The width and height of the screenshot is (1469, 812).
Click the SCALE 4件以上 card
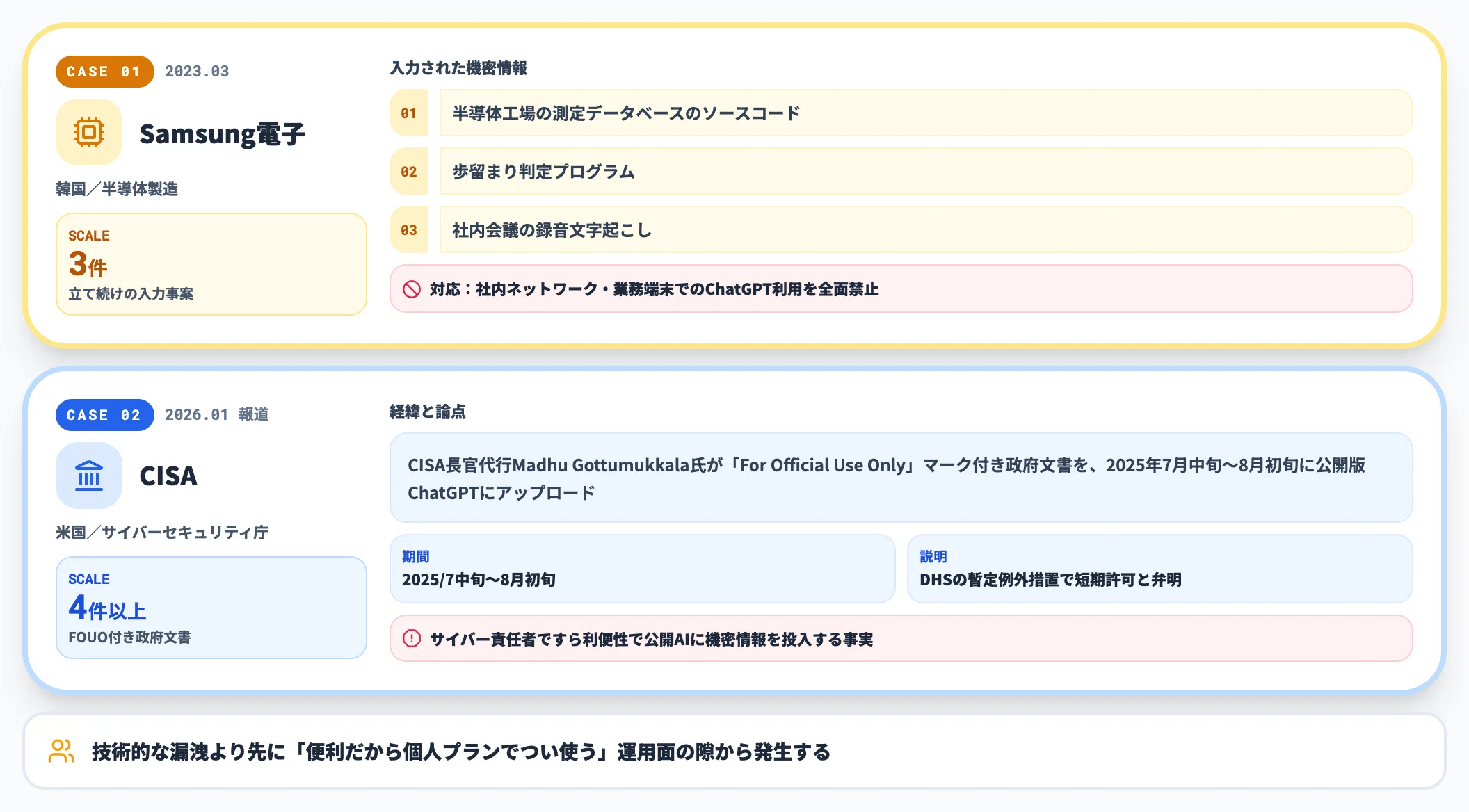tap(211, 608)
